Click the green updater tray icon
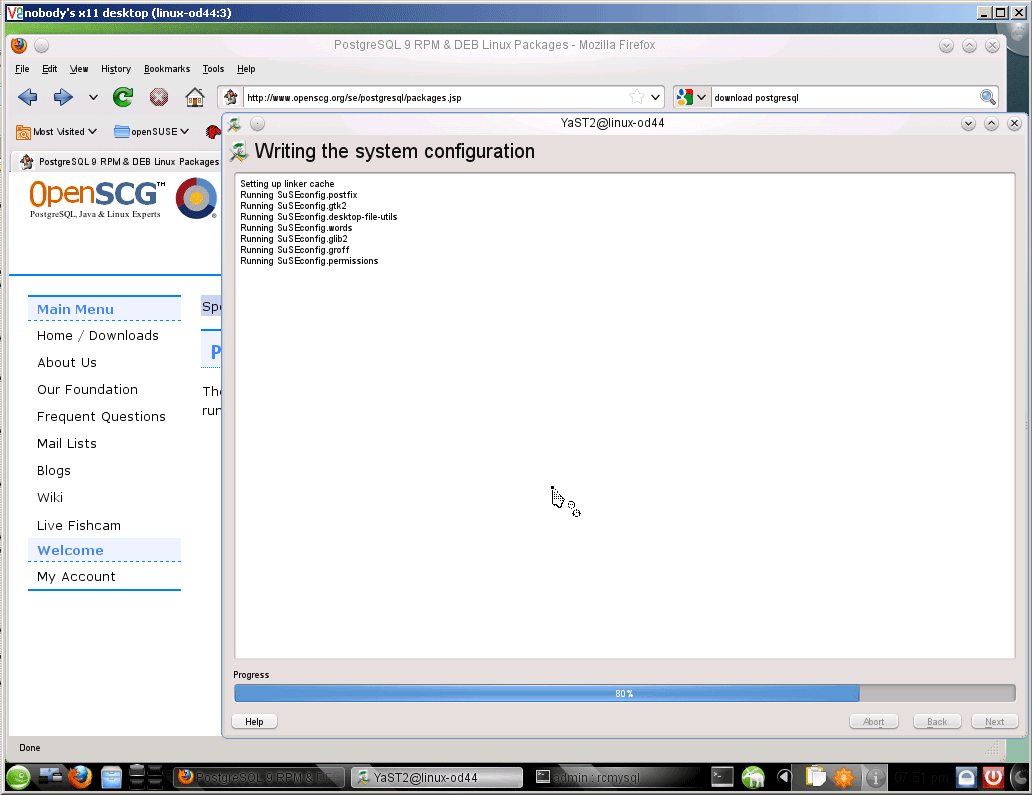The height and width of the screenshot is (795, 1032). click(x=753, y=778)
